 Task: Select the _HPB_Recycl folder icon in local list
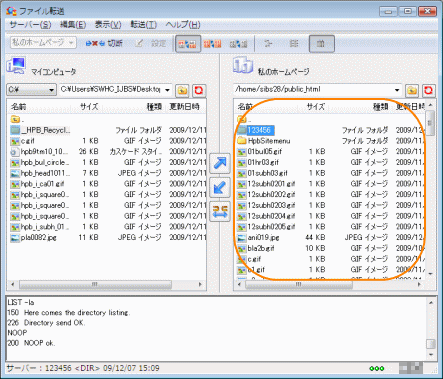[x=15, y=130]
